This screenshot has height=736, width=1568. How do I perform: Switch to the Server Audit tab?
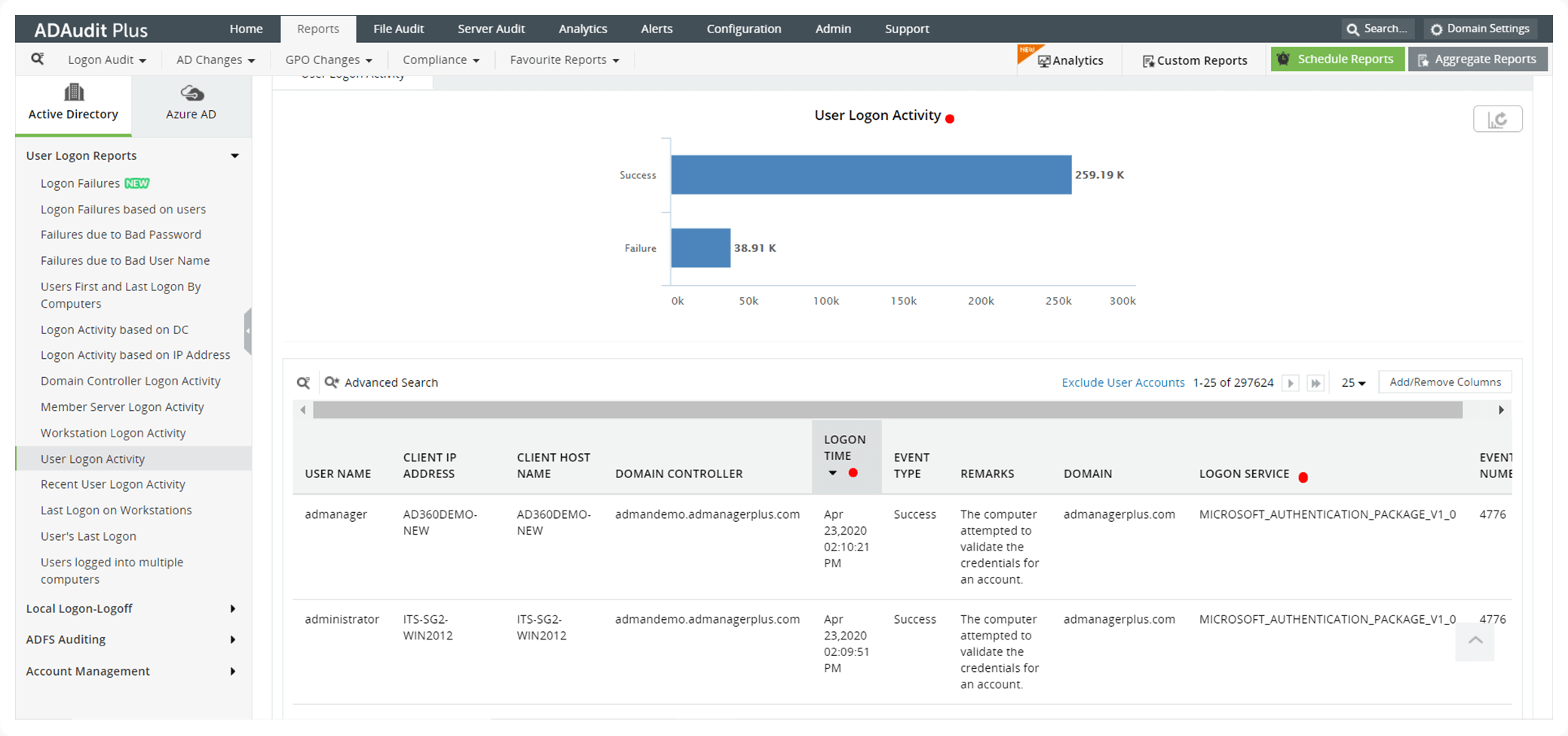[x=491, y=29]
